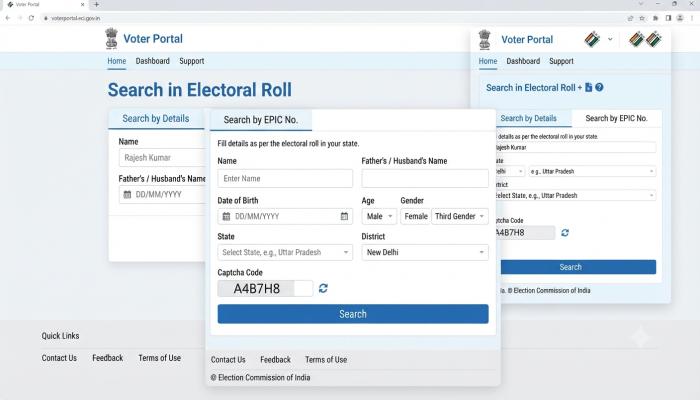Open Support in the right panel navigation
This screenshot has height=400, width=700.
tap(561, 61)
